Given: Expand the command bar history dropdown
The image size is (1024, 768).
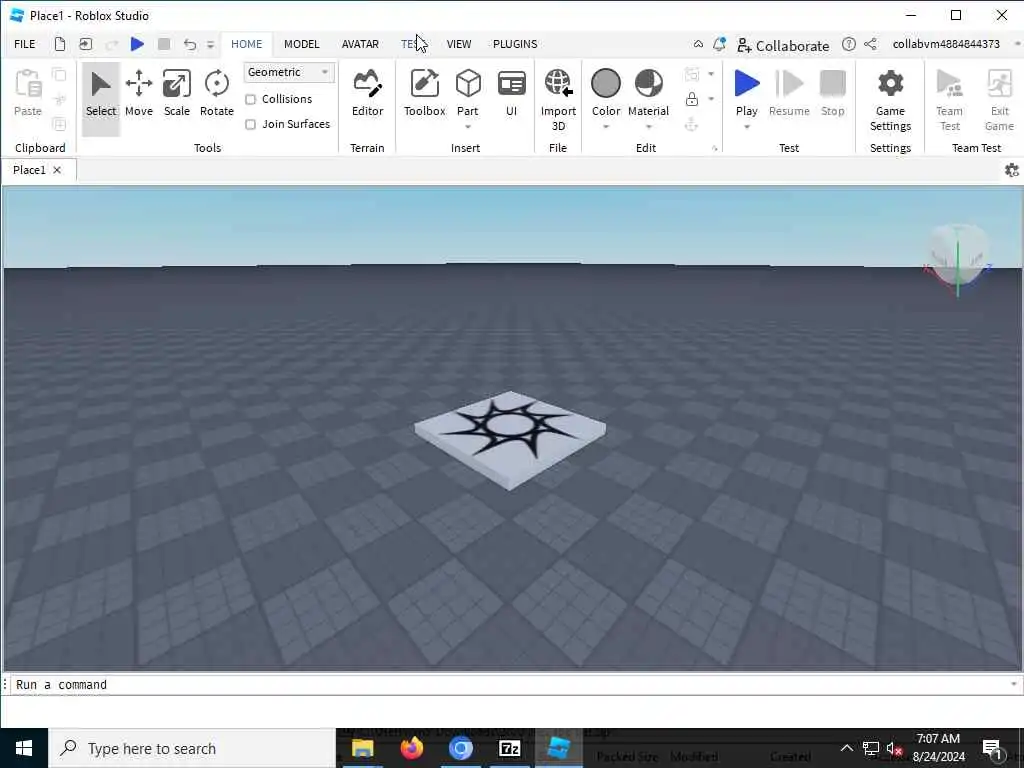Looking at the screenshot, I should tap(1014, 684).
